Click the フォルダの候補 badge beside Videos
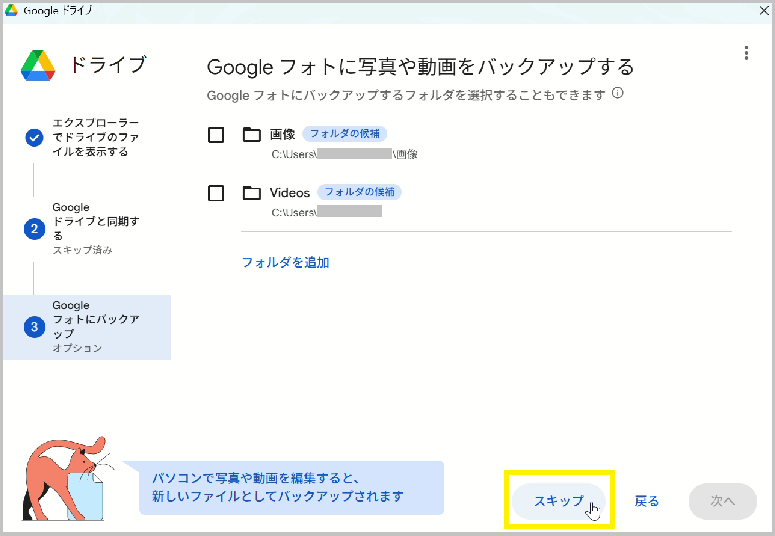 tap(359, 192)
